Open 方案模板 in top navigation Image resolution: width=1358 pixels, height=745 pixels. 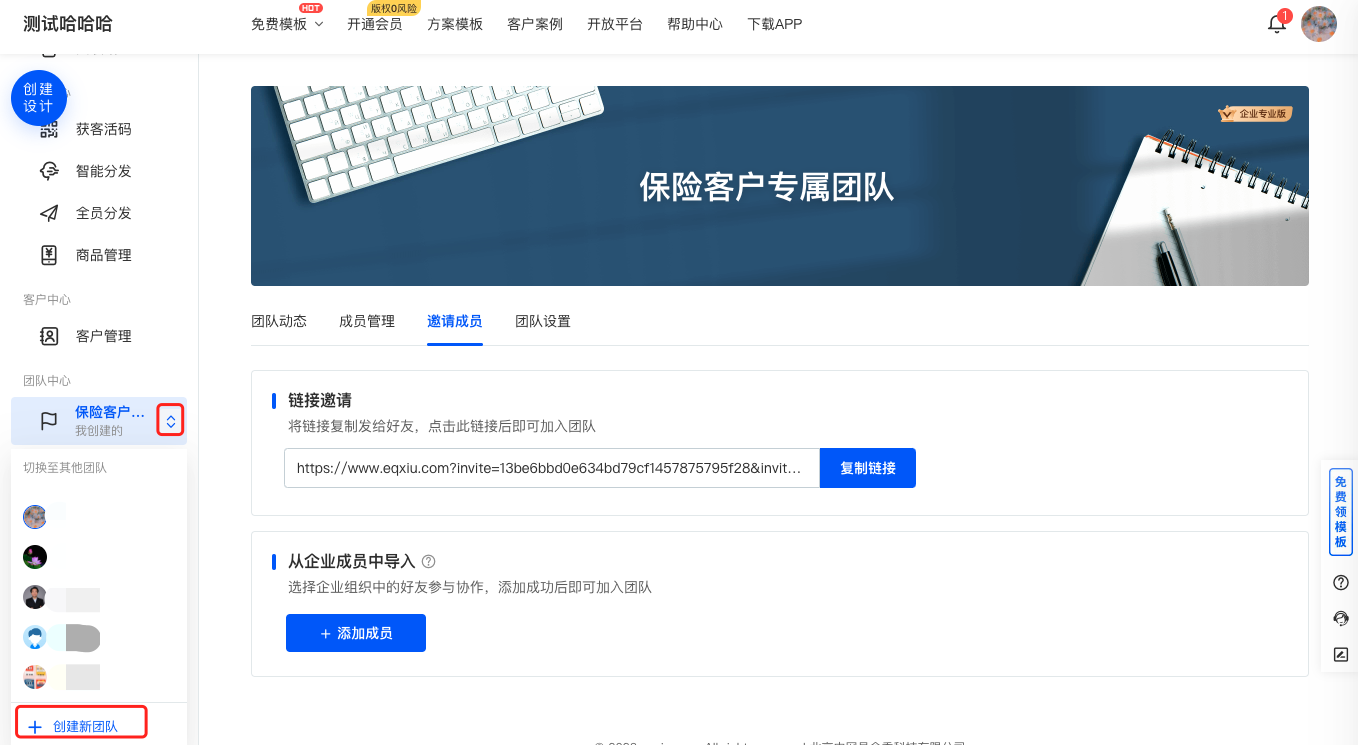(x=455, y=24)
